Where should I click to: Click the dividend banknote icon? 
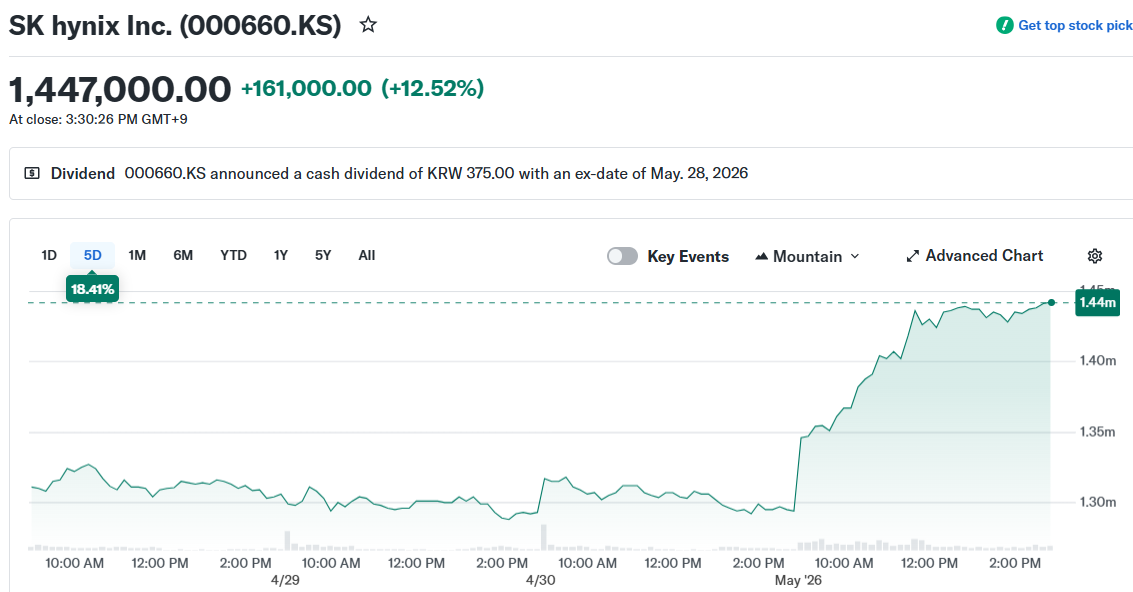(32, 173)
